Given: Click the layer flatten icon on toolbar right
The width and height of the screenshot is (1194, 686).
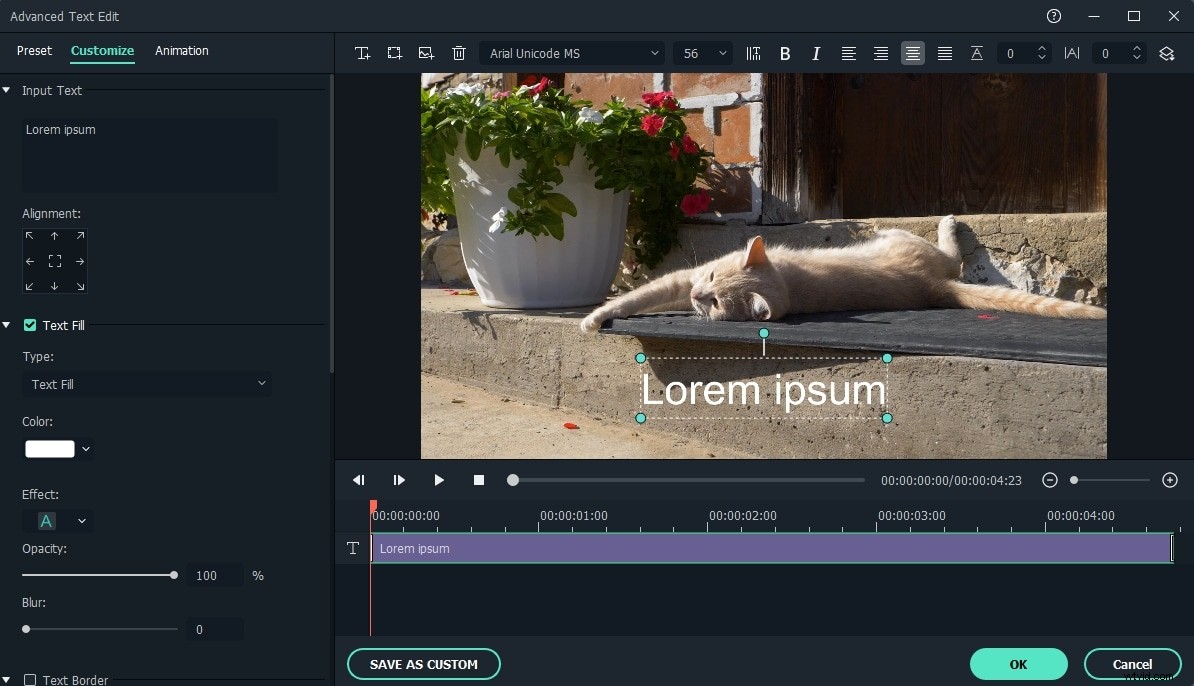Looking at the screenshot, I should (1167, 53).
